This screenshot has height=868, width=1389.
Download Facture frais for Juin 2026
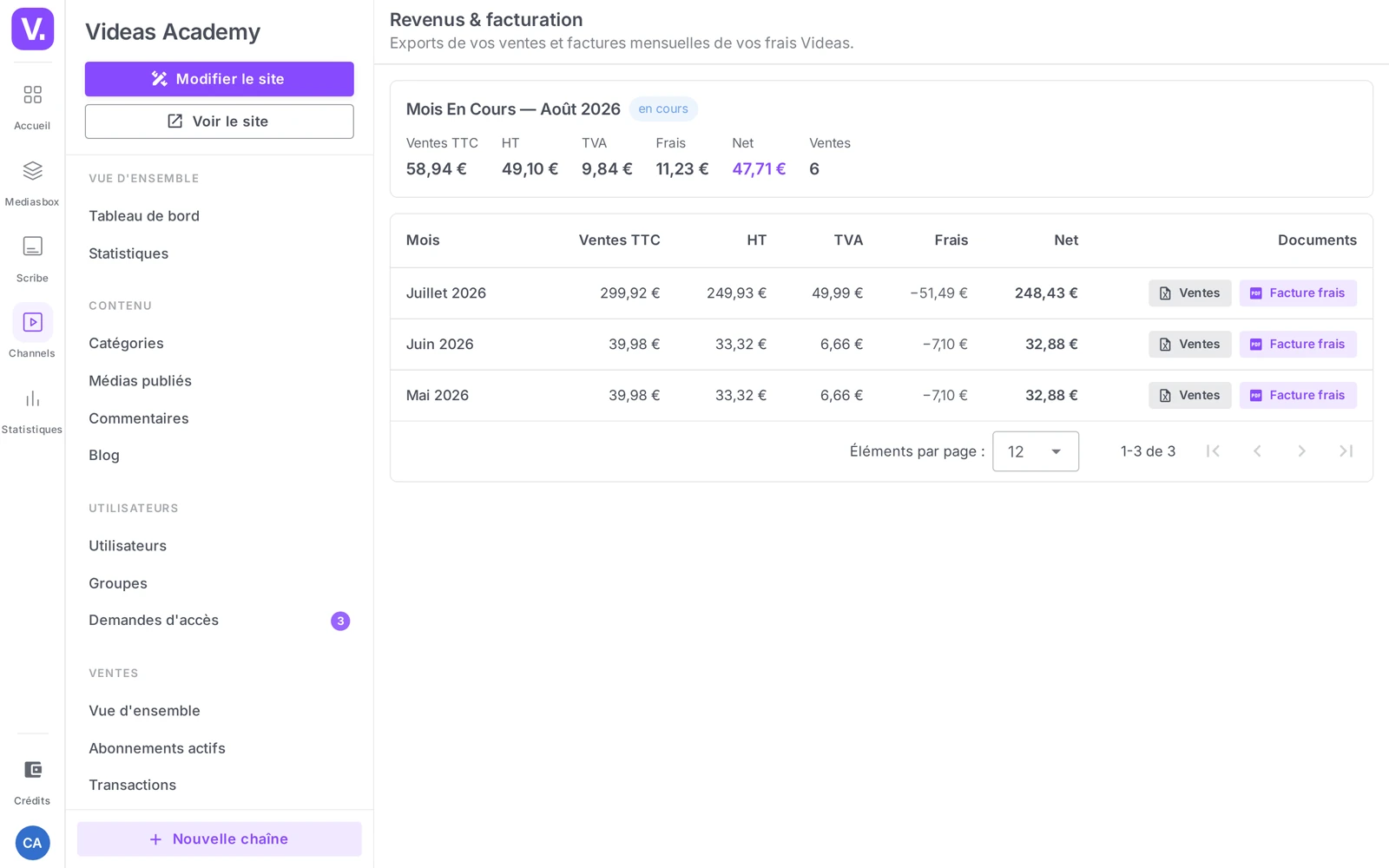(1298, 345)
